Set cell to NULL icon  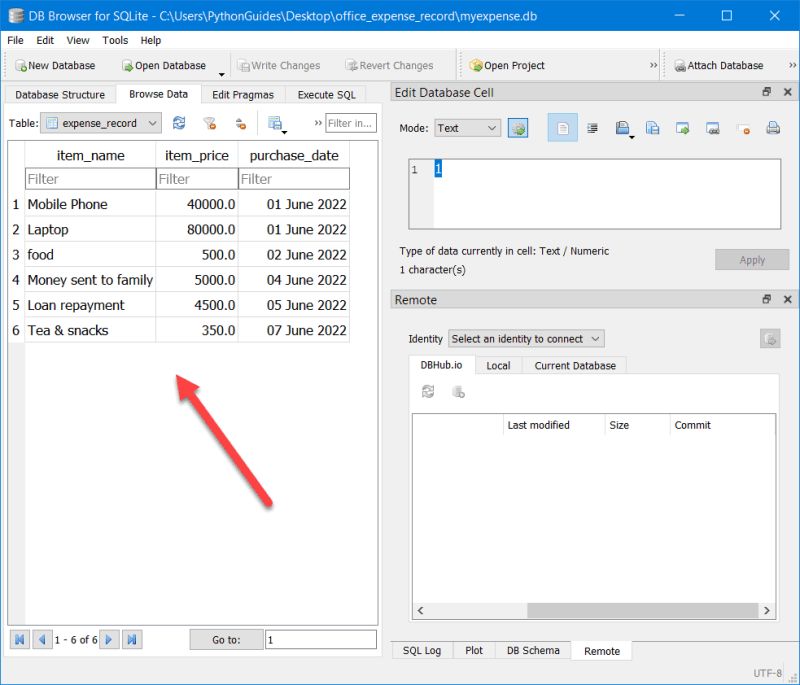tap(743, 129)
